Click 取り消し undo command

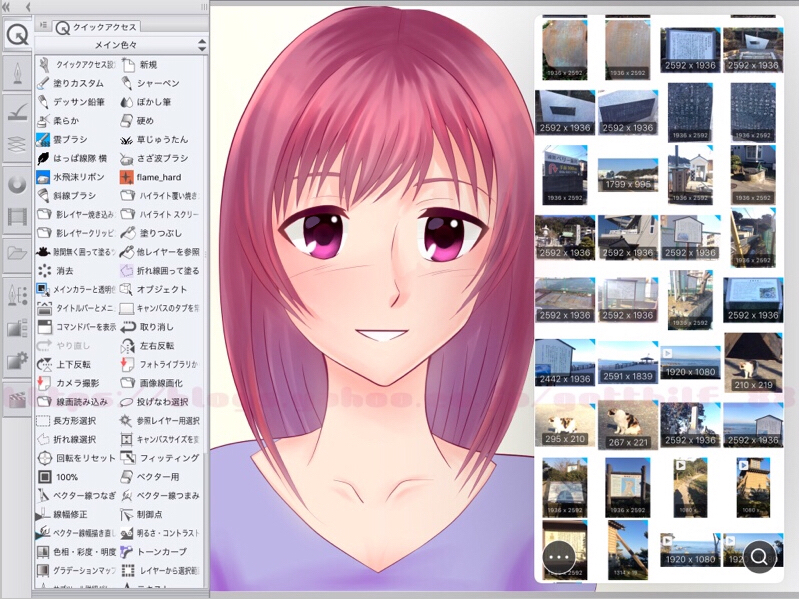click(158, 326)
